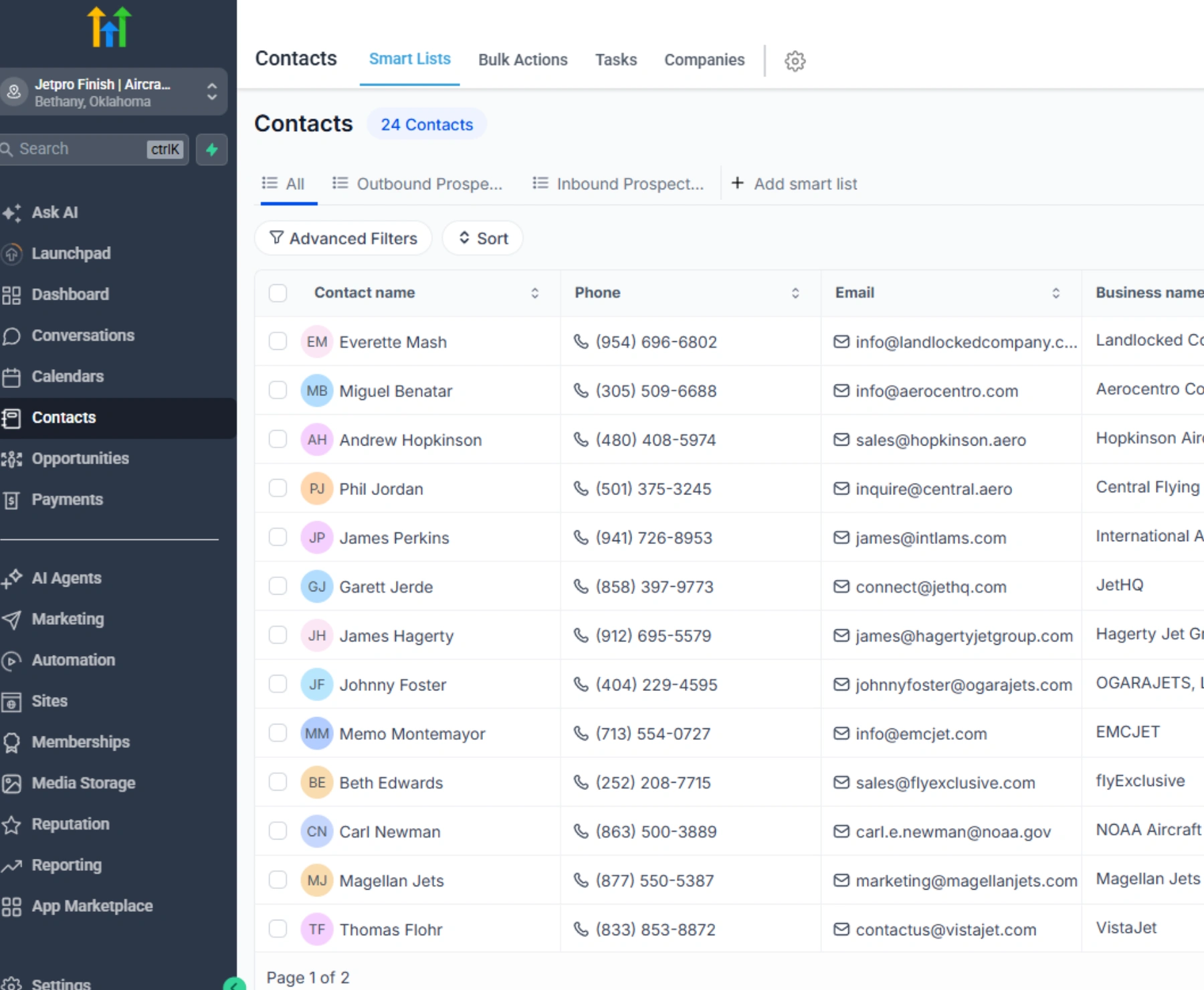Click email sales@flyexclusive.com
Image resolution: width=1204 pixels, height=990 pixels.
coord(945,783)
